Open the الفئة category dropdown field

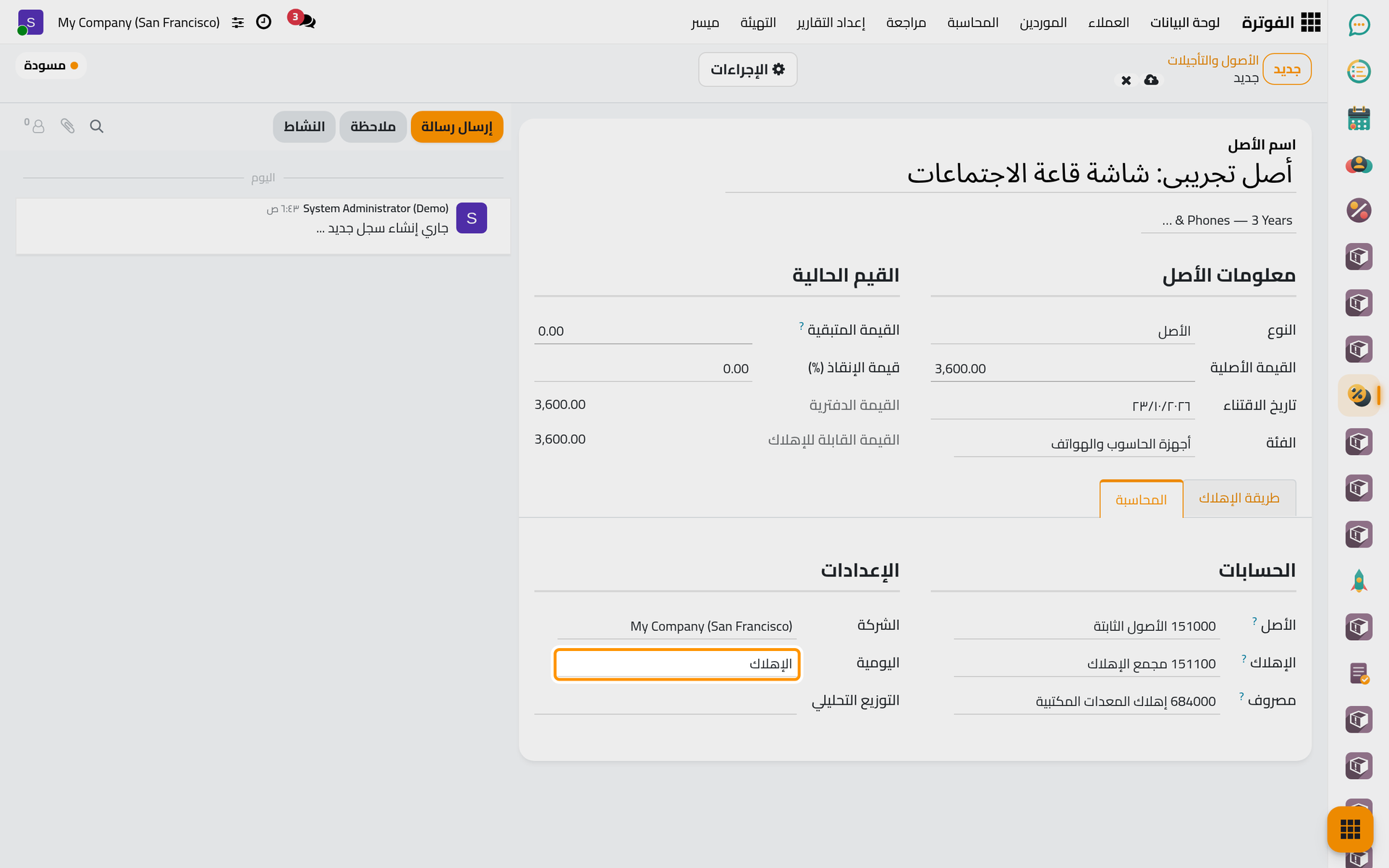(x=1074, y=443)
